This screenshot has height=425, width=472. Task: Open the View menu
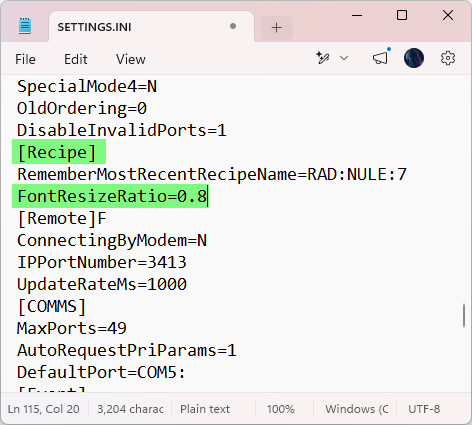click(x=131, y=59)
